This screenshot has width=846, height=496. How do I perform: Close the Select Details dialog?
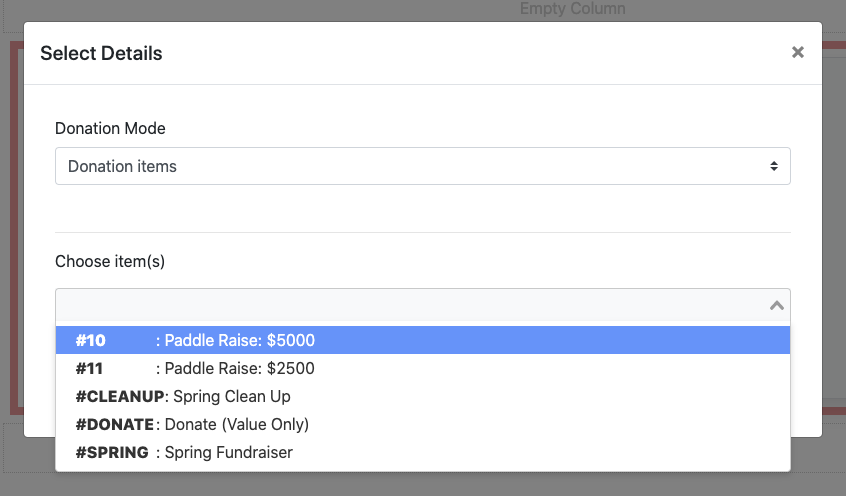(797, 53)
